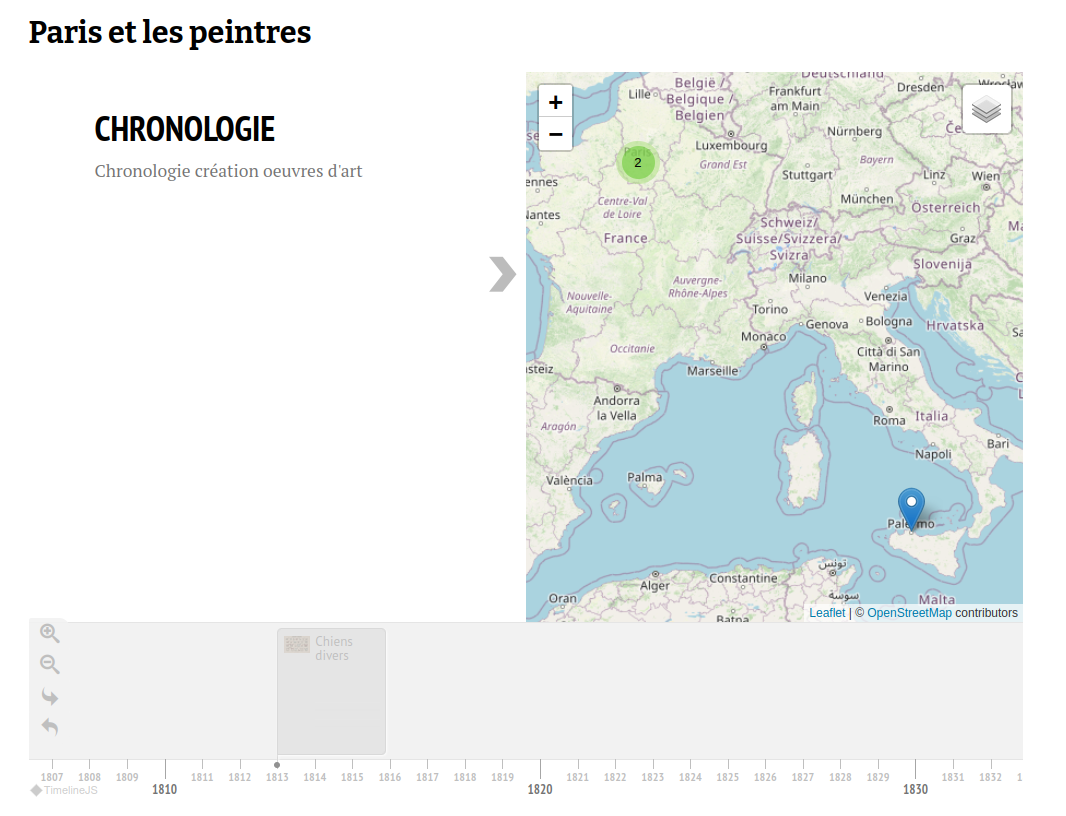Click the Monaco label on map
1066x816 pixels.
(x=763, y=337)
